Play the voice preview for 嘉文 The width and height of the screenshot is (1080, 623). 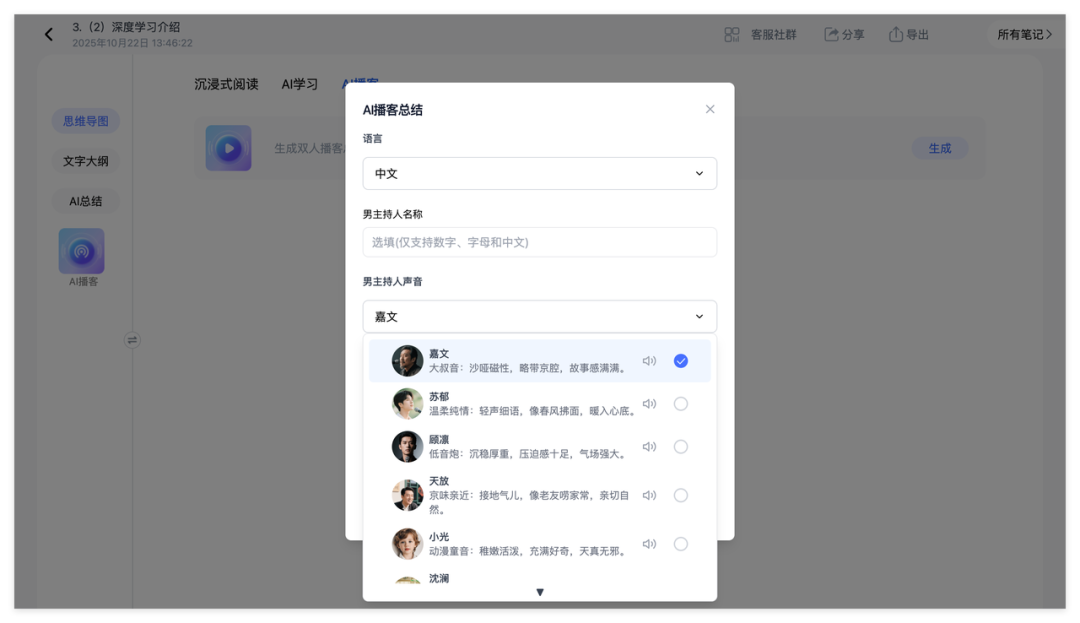(x=649, y=360)
